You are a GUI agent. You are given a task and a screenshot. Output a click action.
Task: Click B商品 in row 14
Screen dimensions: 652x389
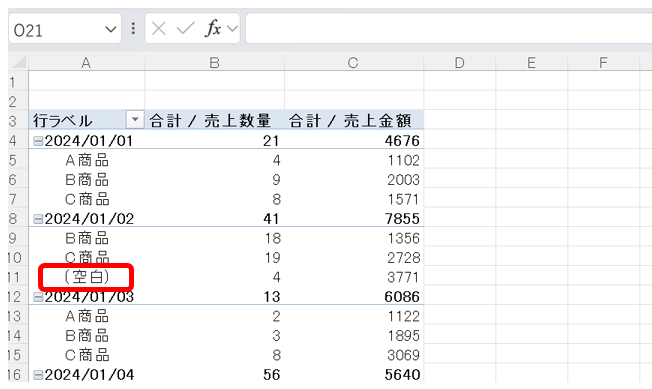87,336
